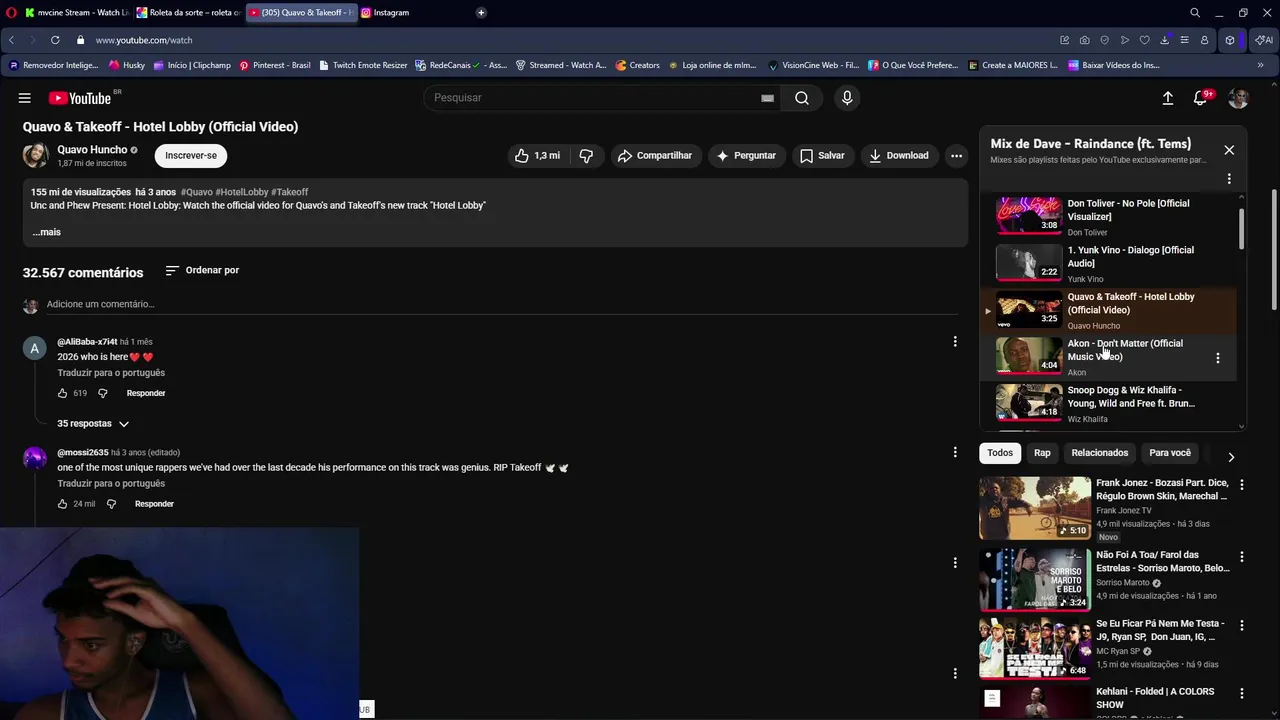Open the Quavo Huncho channel link

92,150
